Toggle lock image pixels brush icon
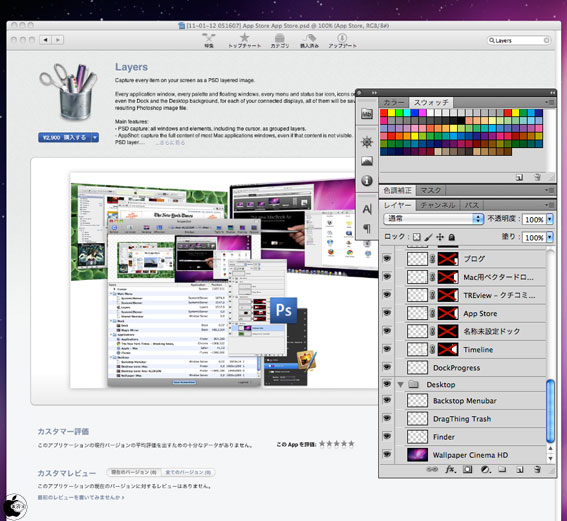The height and width of the screenshot is (521, 567). (x=429, y=237)
